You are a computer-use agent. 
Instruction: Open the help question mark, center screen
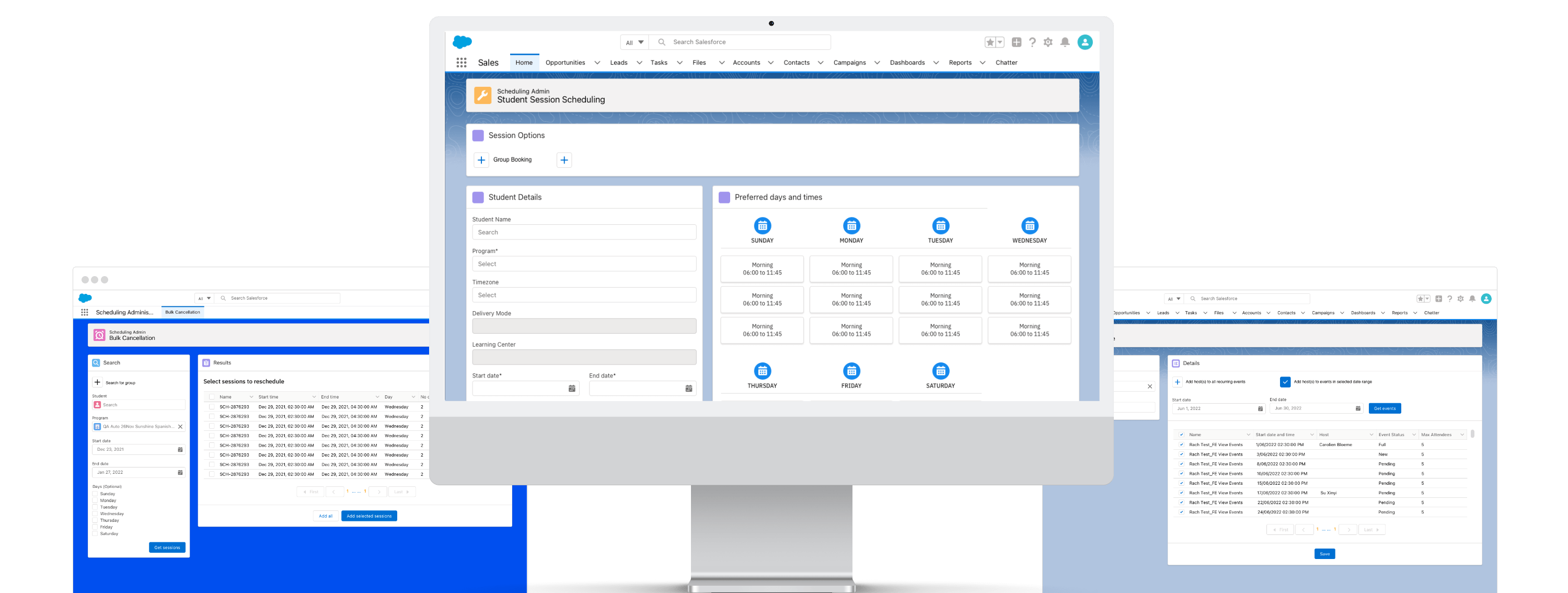1032,42
